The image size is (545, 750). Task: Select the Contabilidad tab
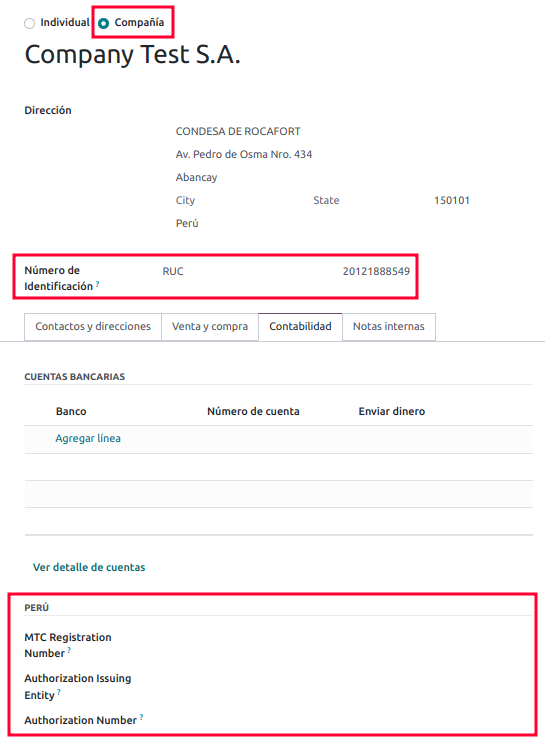pyautogui.click(x=300, y=326)
